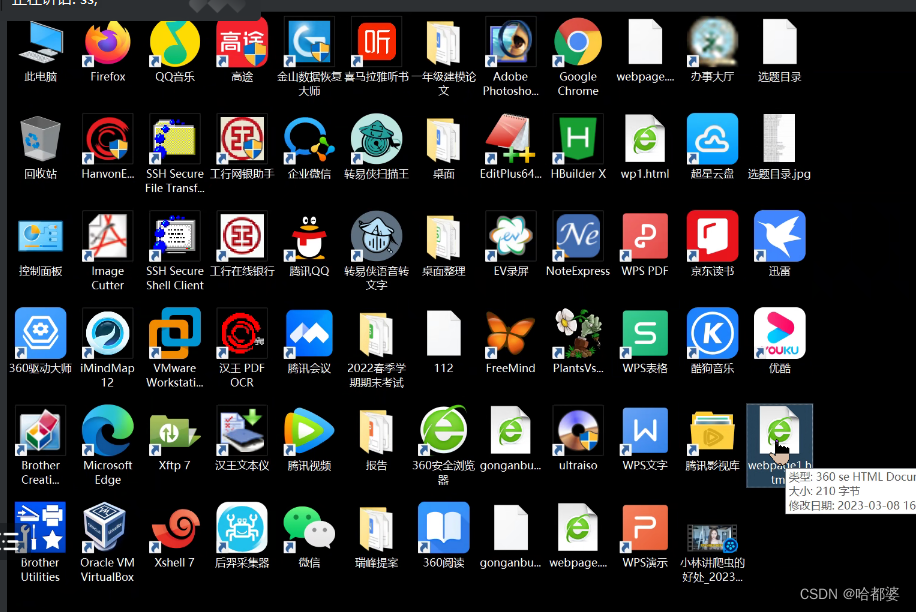Viewport: 916px width, 612px height.
Task: Select the 汉王文本仪 scanner icon
Action: point(242,430)
